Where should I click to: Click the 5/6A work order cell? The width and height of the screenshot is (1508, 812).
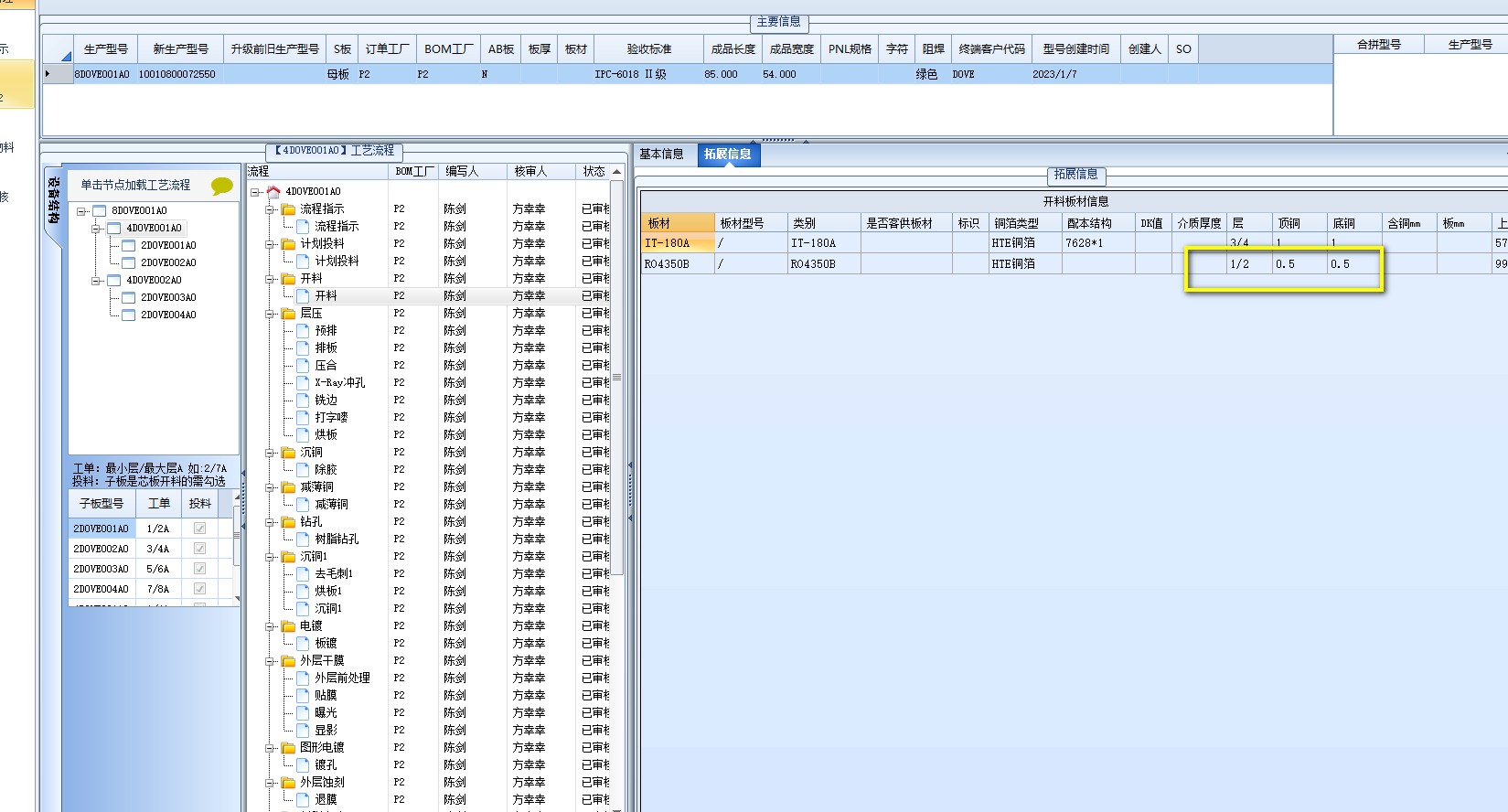pos(159,569)
